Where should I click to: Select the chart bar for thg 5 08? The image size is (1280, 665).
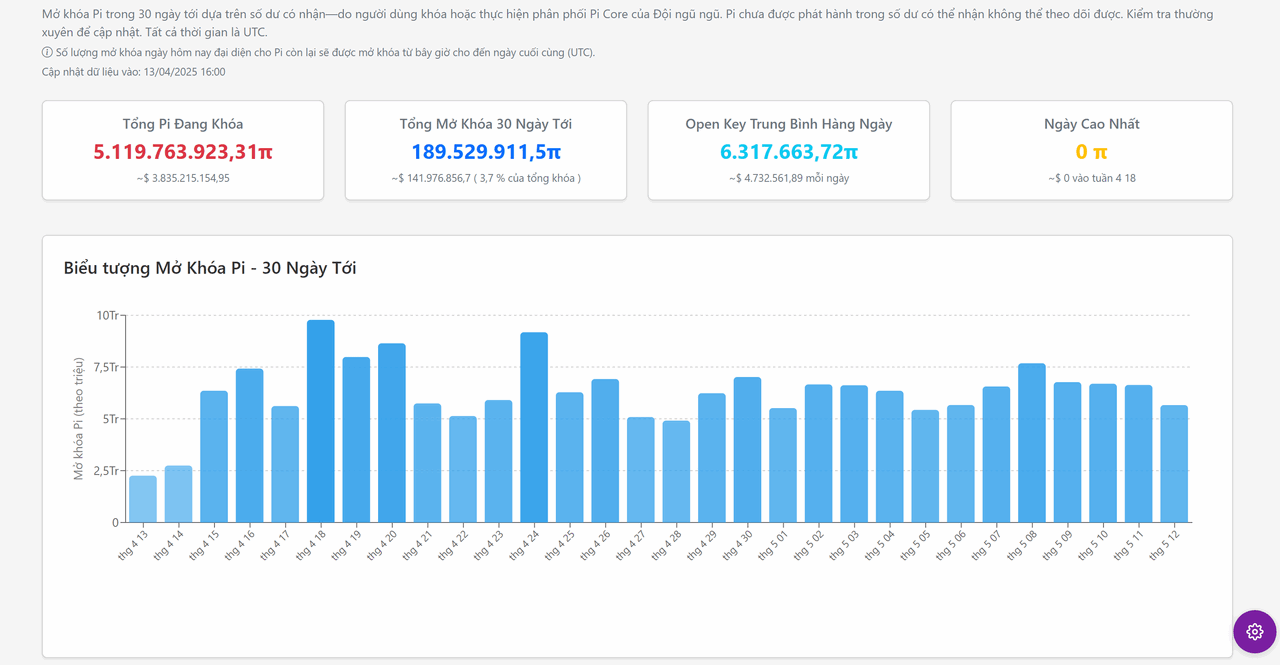[x=1032, y=443]
